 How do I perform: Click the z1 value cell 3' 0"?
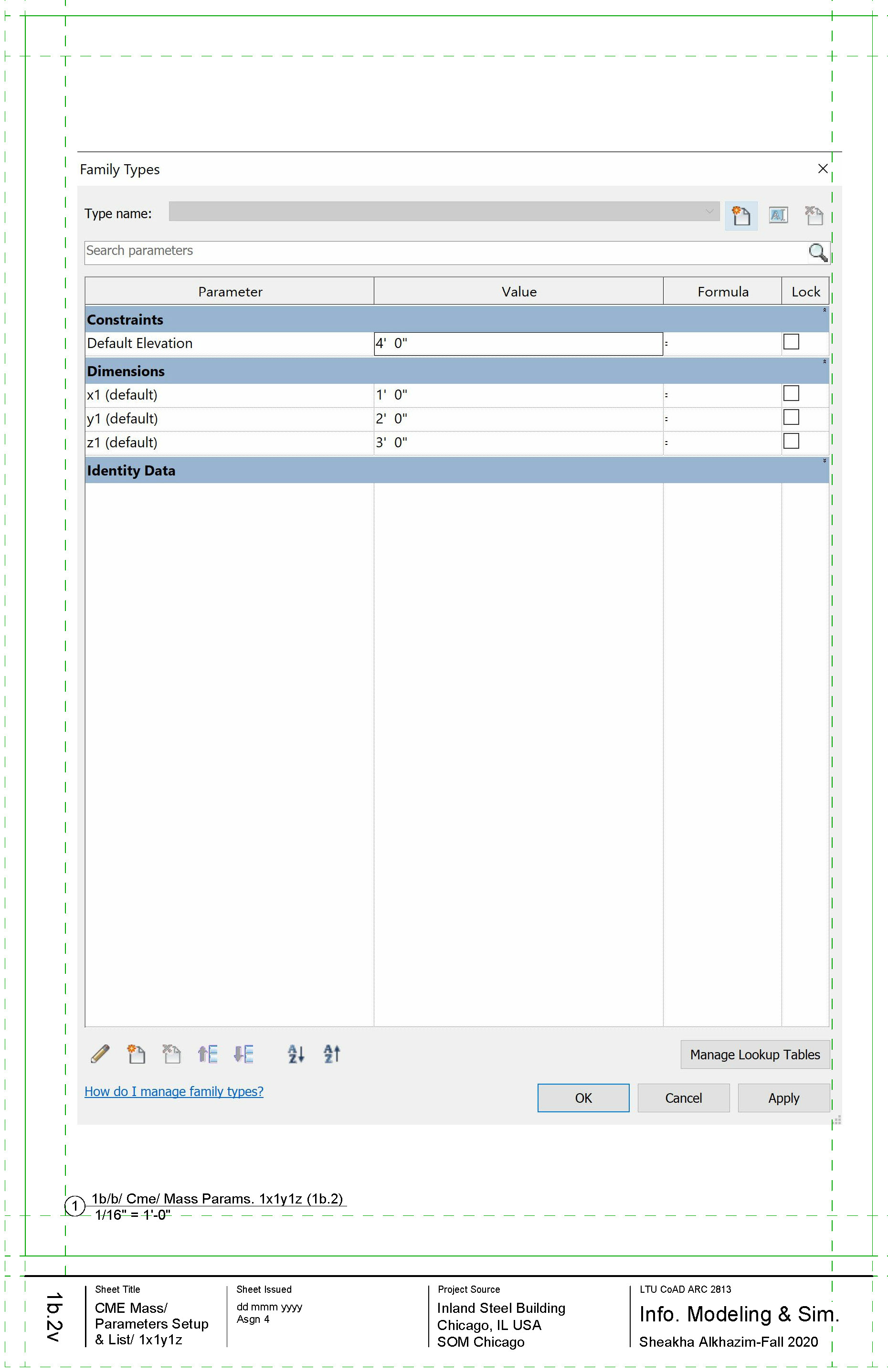pos(518,443)
